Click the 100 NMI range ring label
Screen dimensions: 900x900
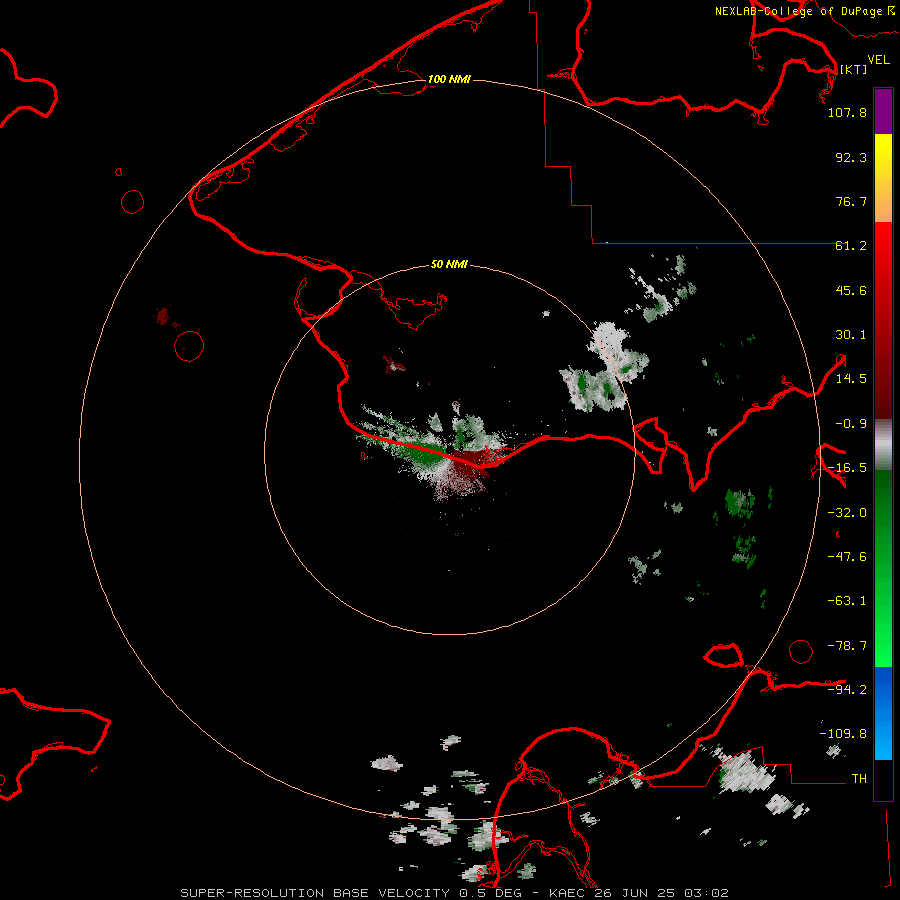(x=449, y=79)
